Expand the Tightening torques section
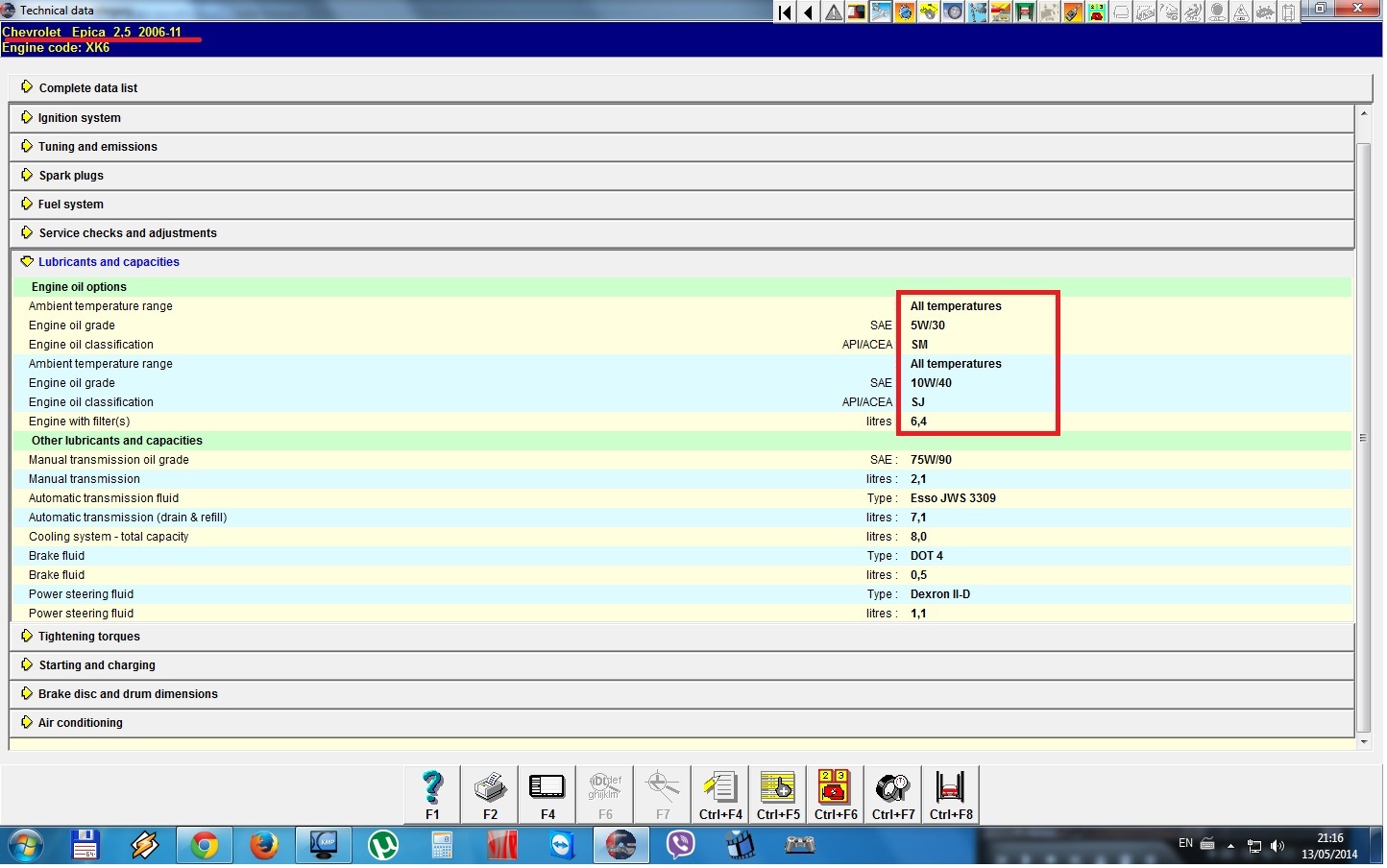 [682, 637]
